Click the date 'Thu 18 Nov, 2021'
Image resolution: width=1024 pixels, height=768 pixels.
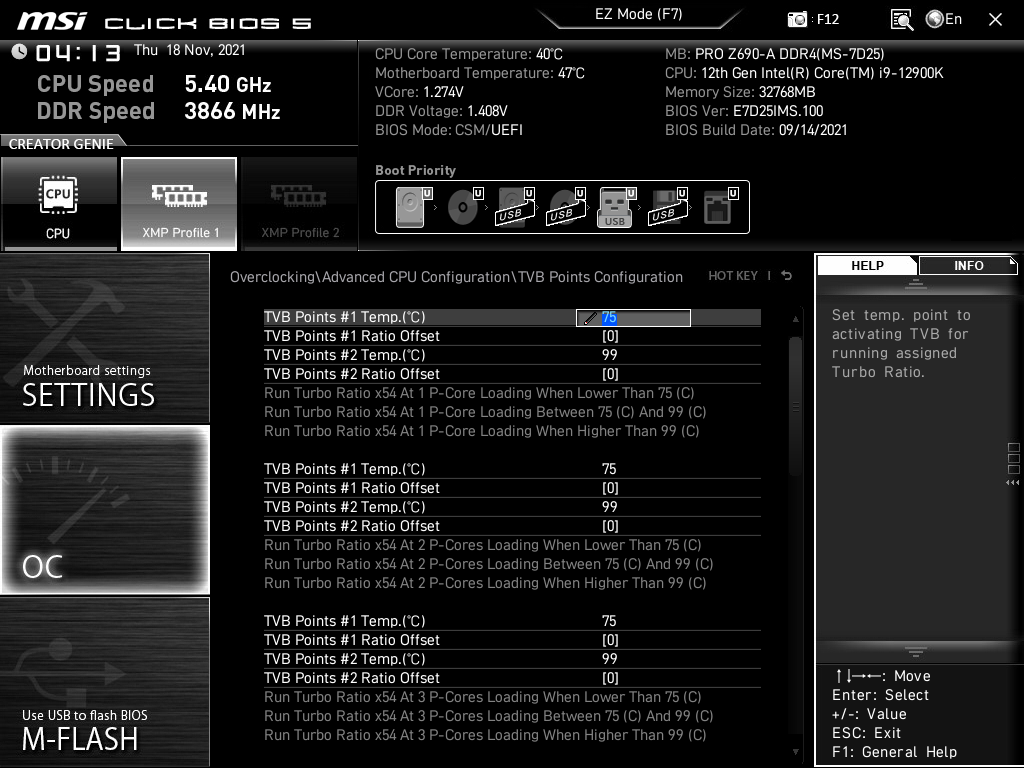[189, 50]
